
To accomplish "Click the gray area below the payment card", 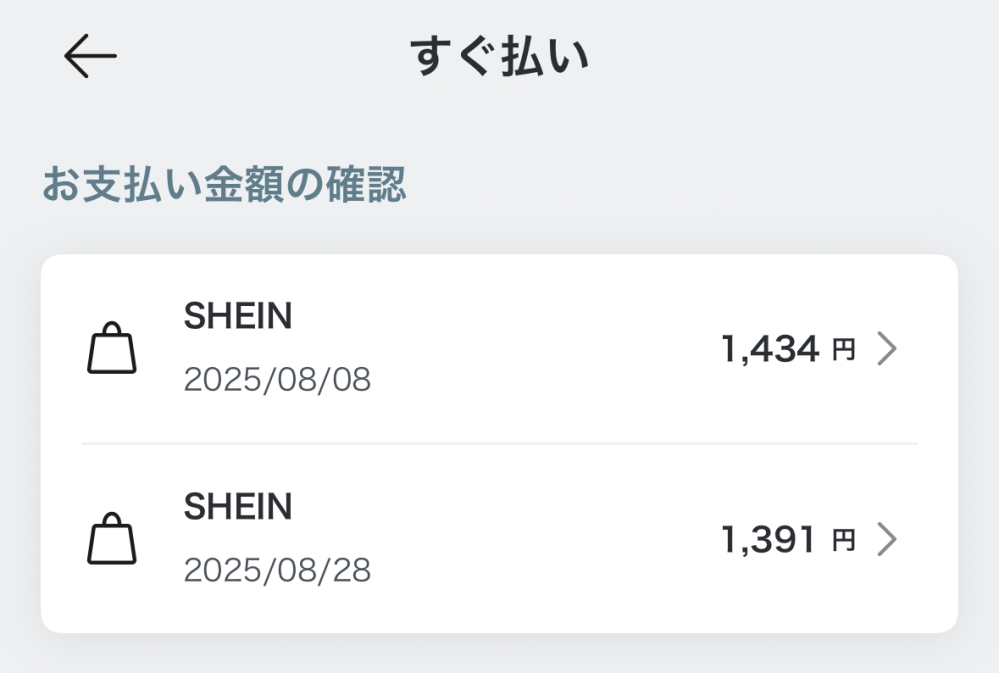I will [499, 654].
